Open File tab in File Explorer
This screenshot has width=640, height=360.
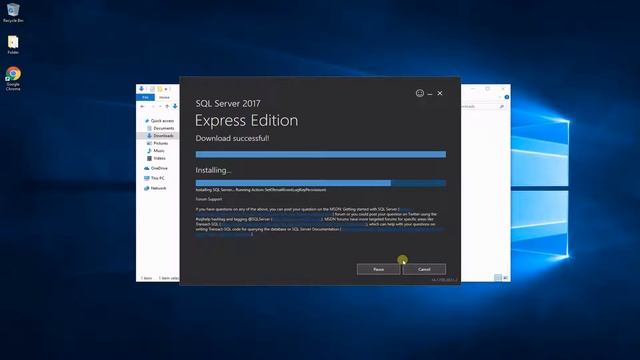point(145,97)
